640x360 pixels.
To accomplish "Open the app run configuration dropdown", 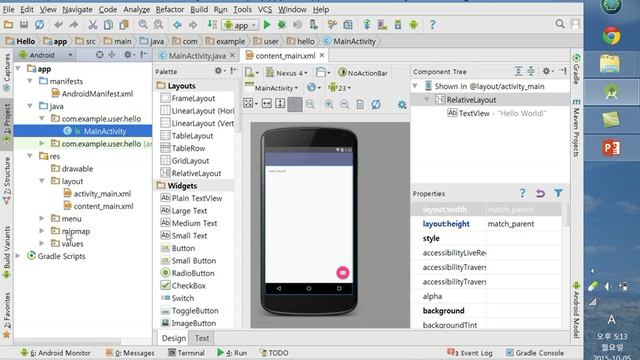I will [240, 25].
